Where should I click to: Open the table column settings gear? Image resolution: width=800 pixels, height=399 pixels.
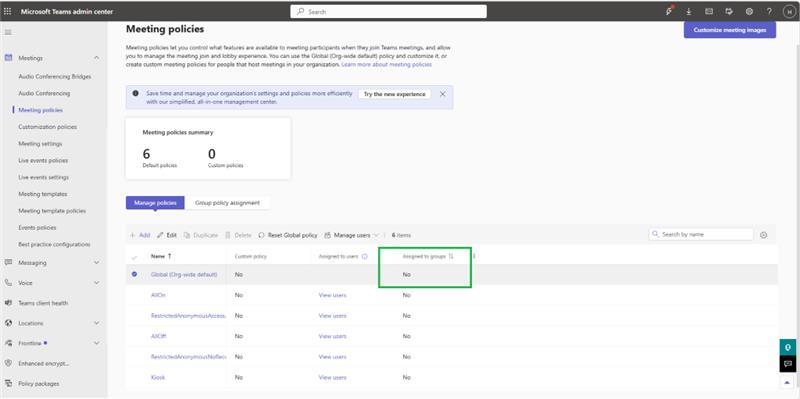point(763,235)
